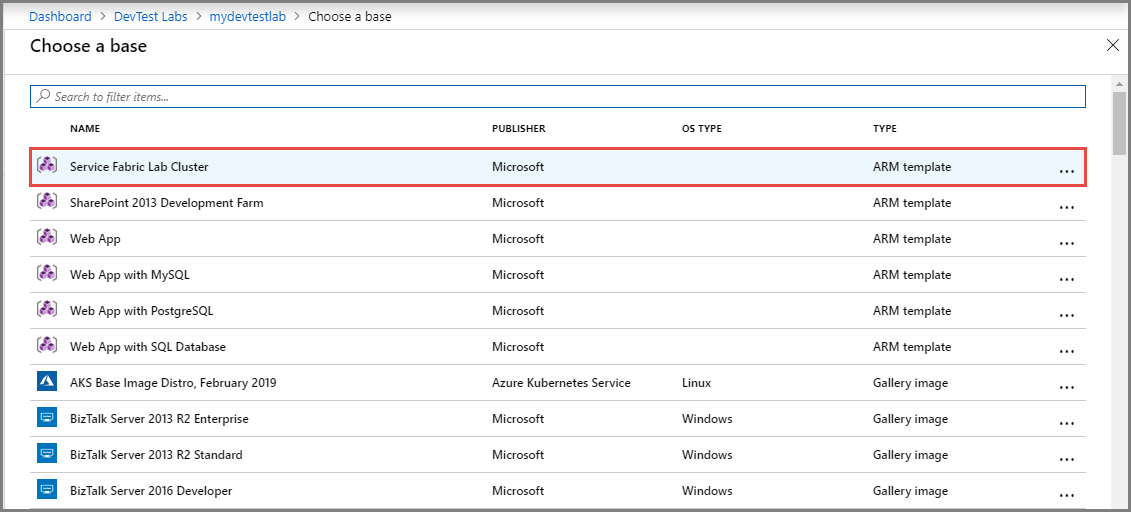
Task: Click the BizTalk Server 2016 Developer icon
Action: coord(47,490)
